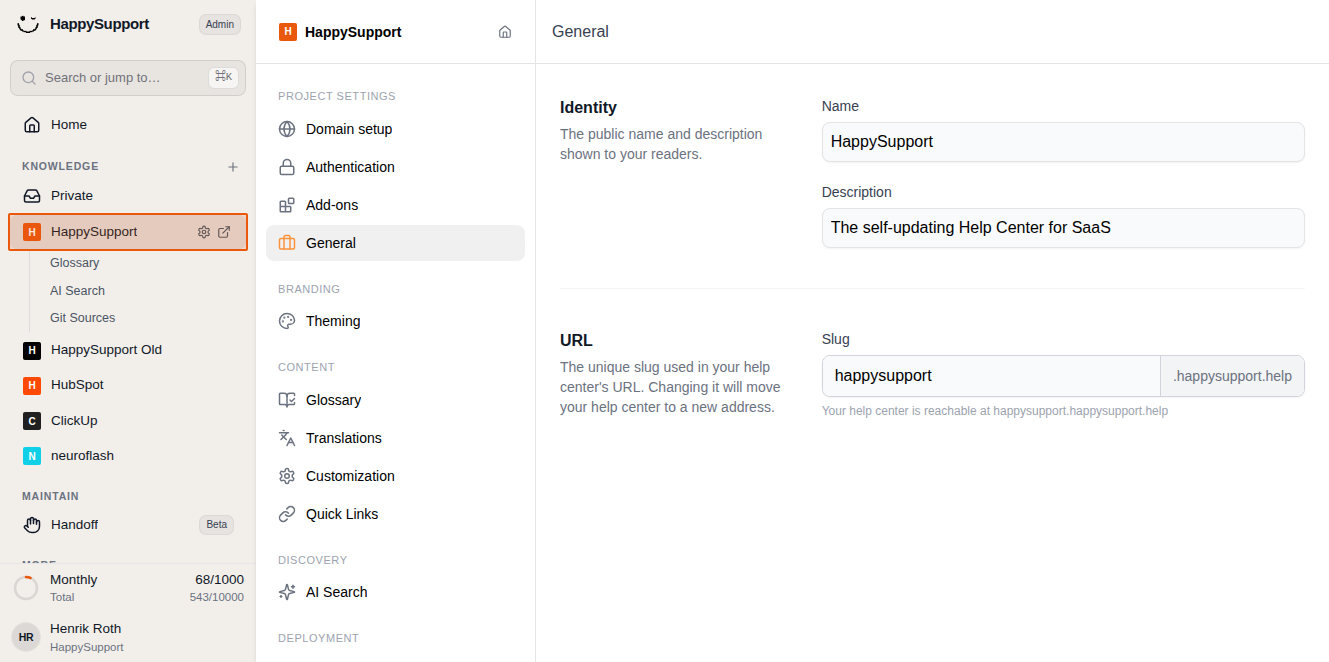
Task: Add new knowledge item with plus icon
Action: click(233, 167)
